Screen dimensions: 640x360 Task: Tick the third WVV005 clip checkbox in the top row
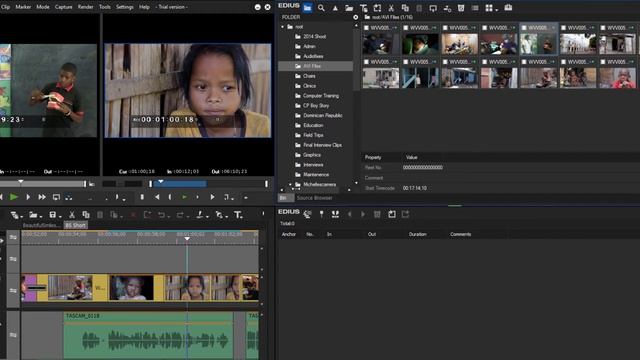point(445,28)
